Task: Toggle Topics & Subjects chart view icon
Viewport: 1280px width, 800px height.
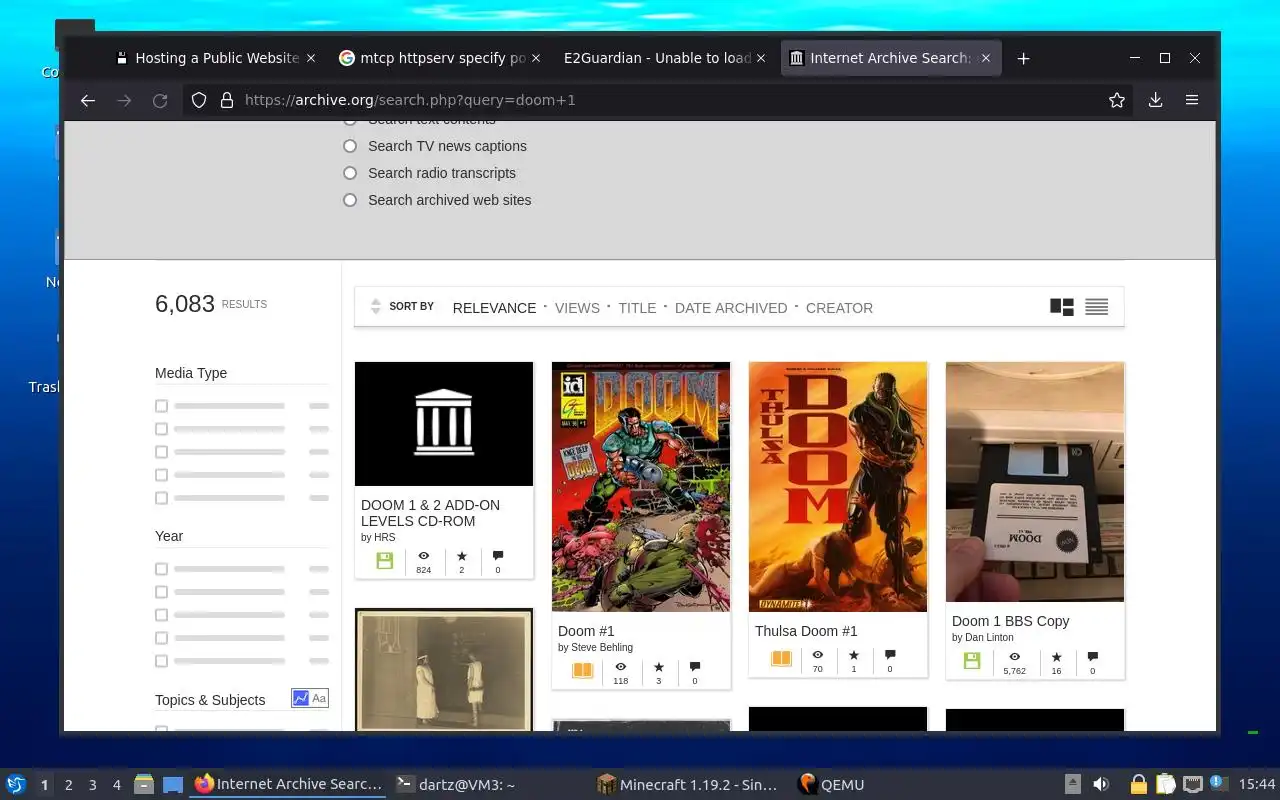Action: [x=301, y=698]
